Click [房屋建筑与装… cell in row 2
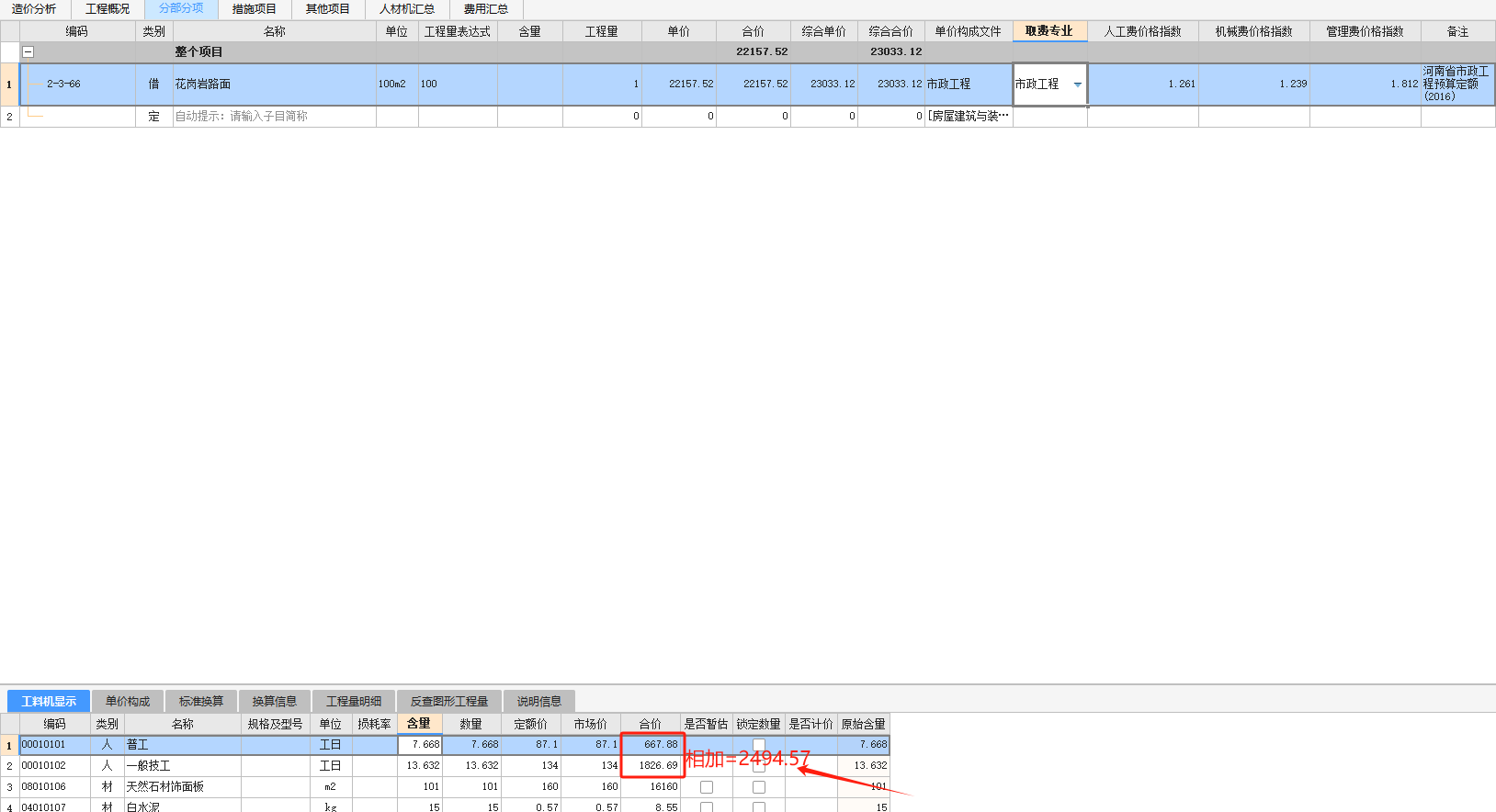 969,117
